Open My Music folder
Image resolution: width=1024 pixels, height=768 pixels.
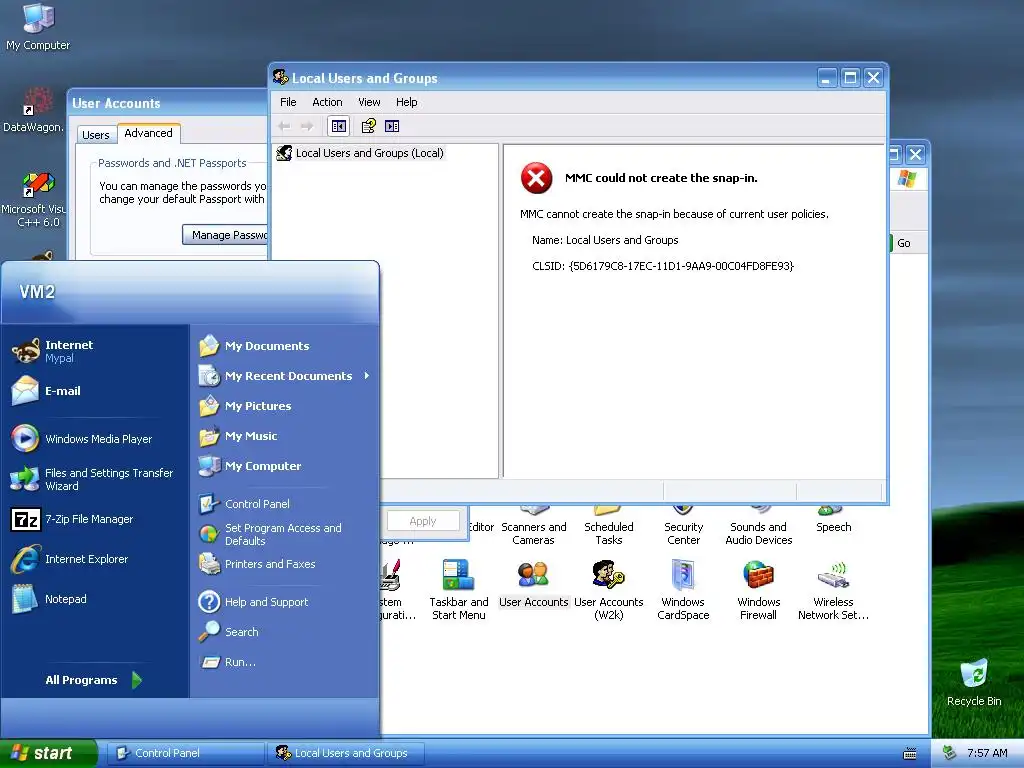[x=238, y=436]
